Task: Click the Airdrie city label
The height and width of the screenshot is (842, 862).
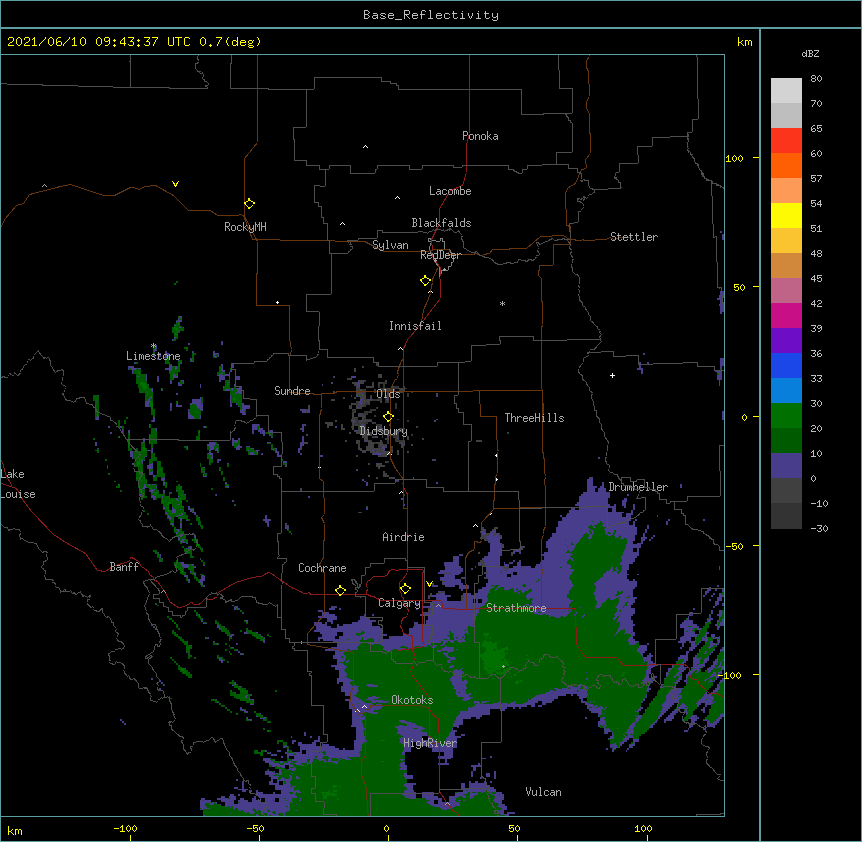Action: [403, 537]
